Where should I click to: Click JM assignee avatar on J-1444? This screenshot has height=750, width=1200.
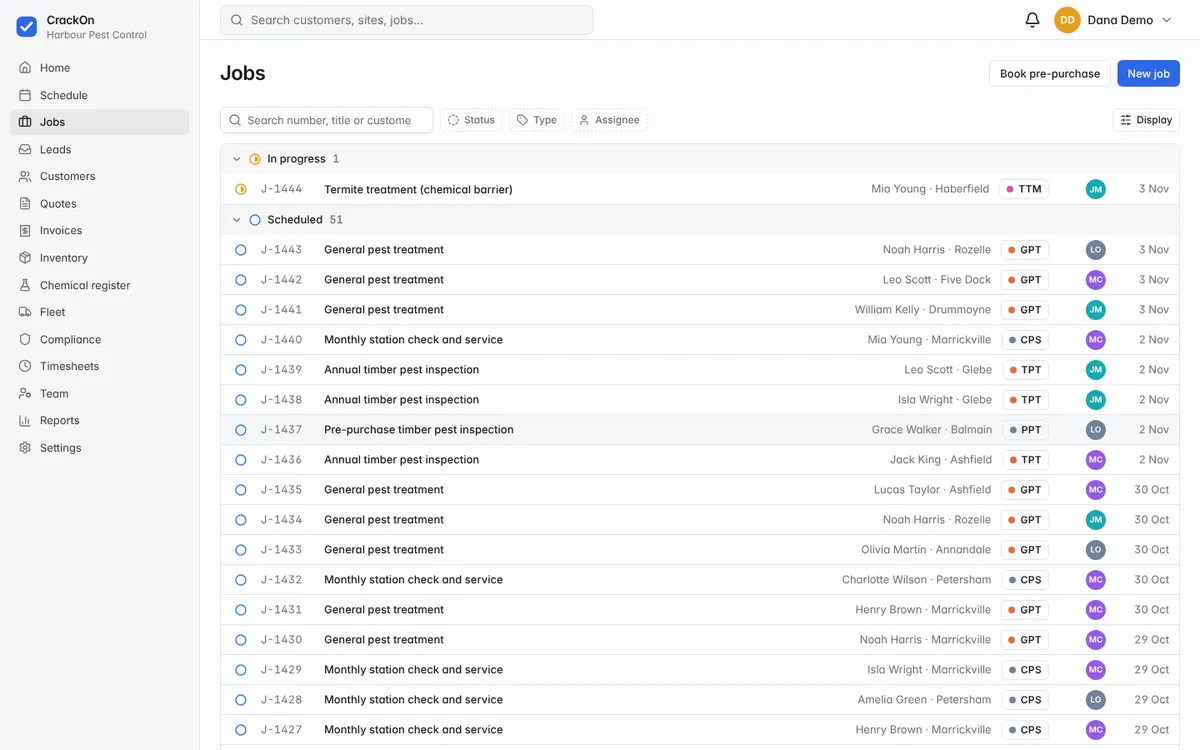pyautogui.click(x=1096, y=189)
